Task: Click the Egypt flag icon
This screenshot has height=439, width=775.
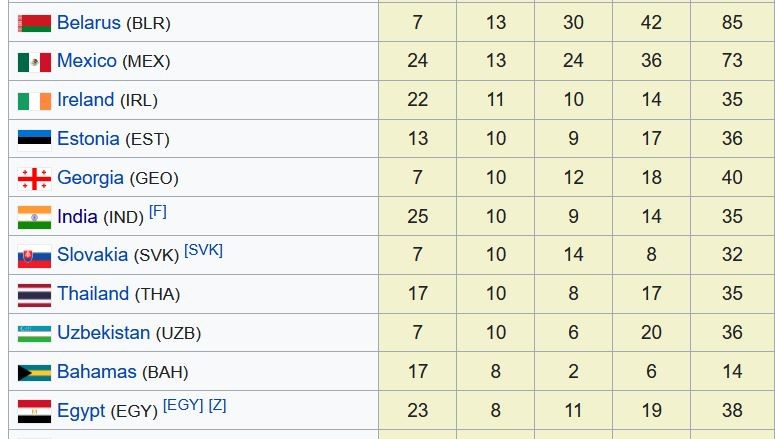Action: pos(34,410)
